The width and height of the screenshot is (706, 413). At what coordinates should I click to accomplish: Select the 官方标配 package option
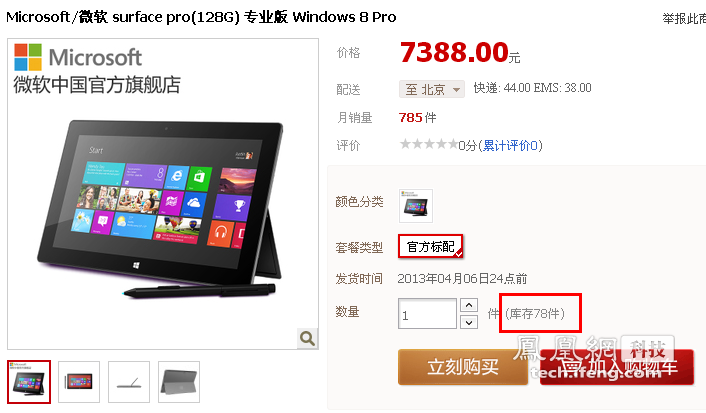[x=430, y=246]
